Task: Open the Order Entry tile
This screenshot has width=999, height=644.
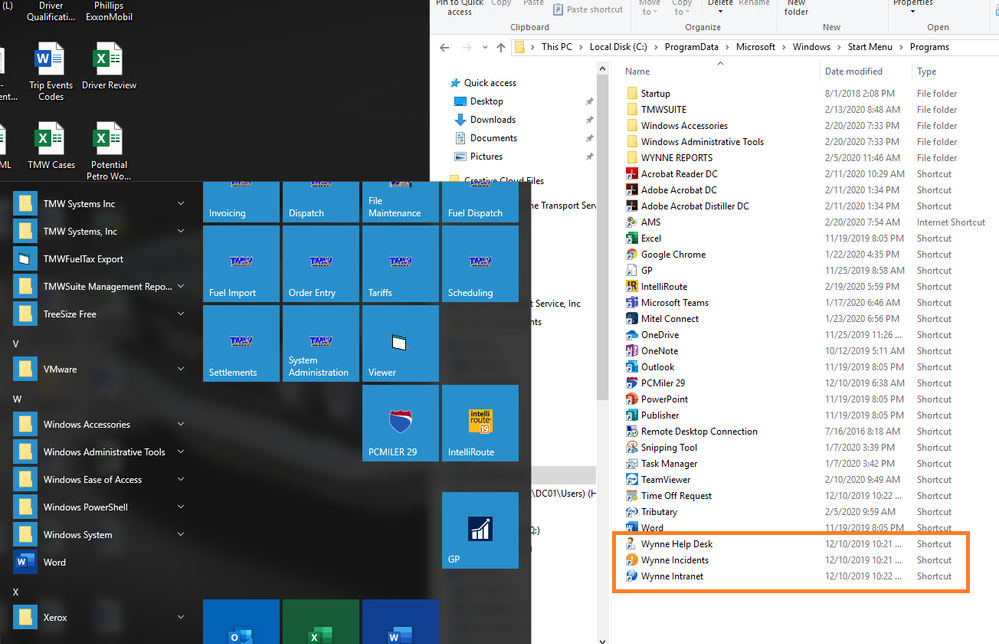Action: (320, 264)
